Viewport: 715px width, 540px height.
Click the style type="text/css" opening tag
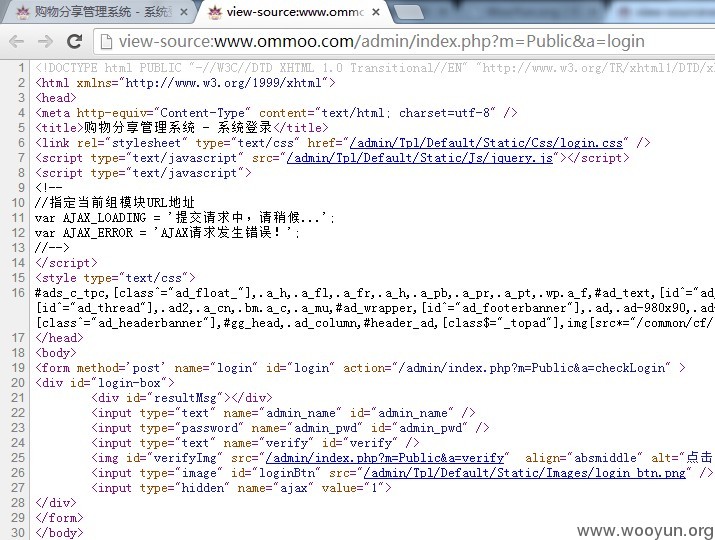(x=115, y=278)
